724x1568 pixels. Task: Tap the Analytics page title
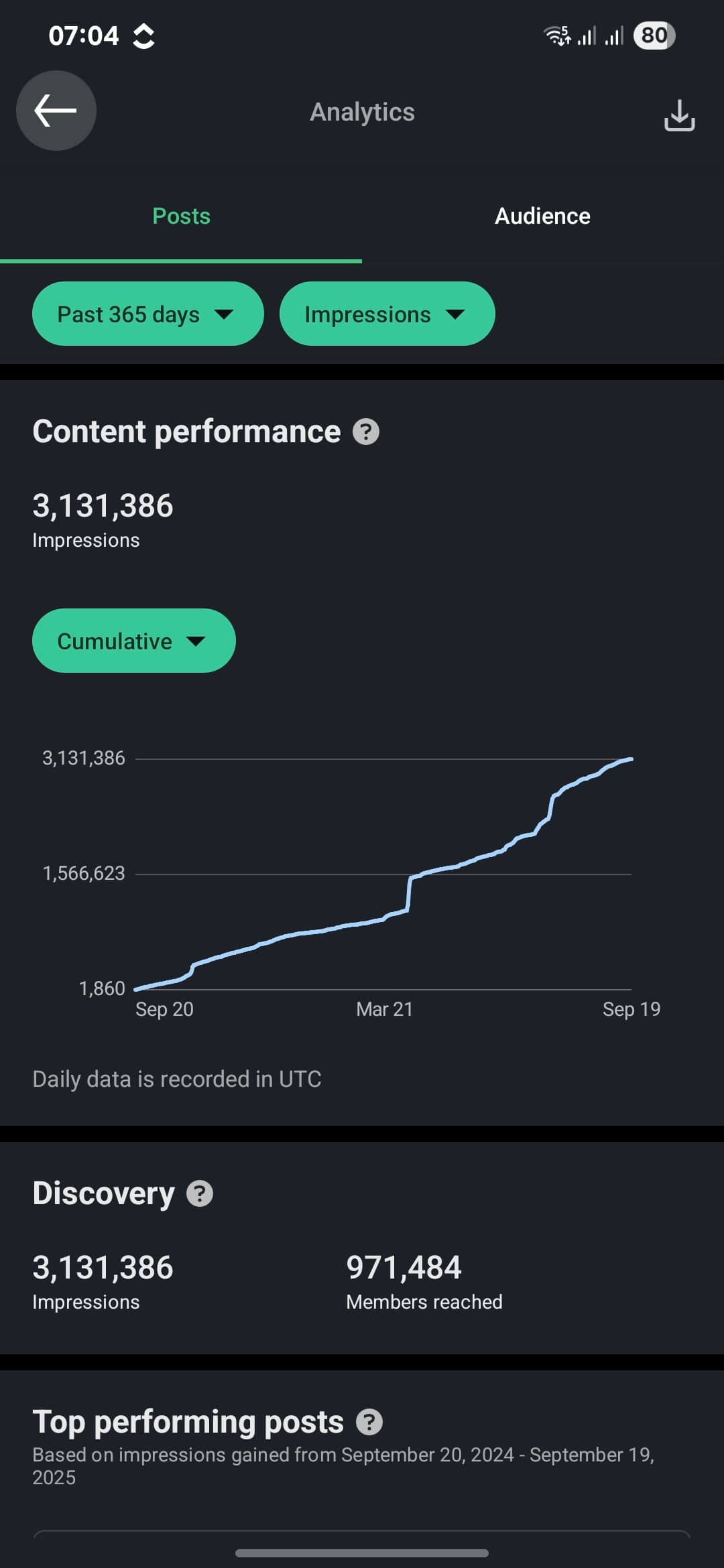click(x=362, y=112)
